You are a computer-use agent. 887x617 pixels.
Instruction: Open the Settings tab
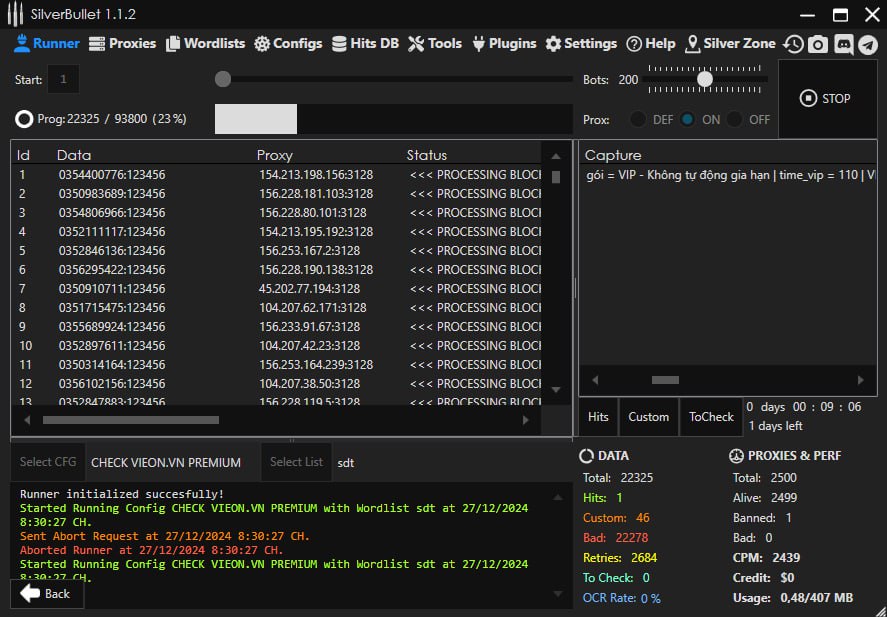click(581, 44)
